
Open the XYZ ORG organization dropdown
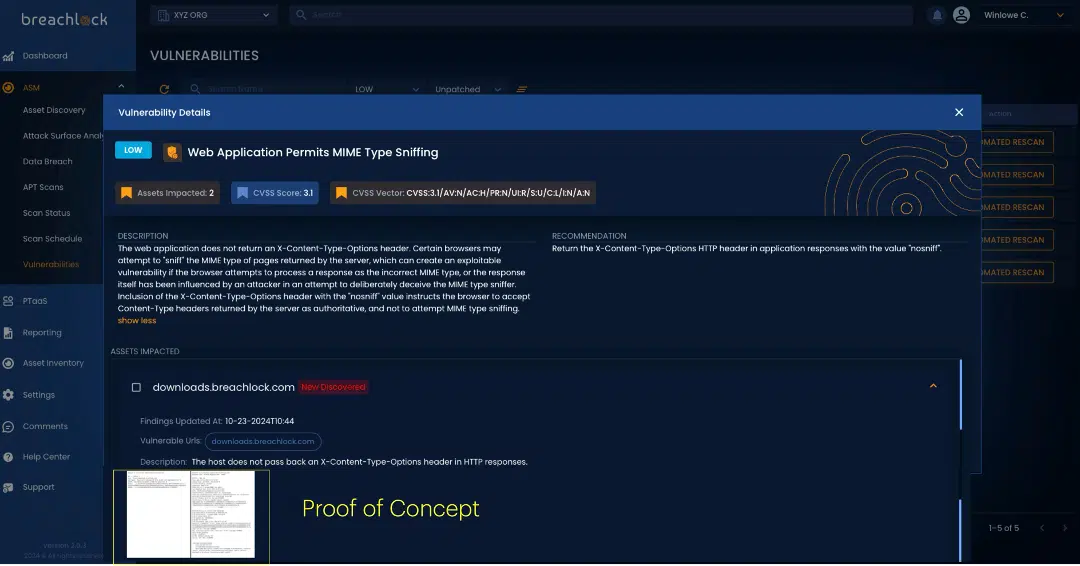pos(214,15)
